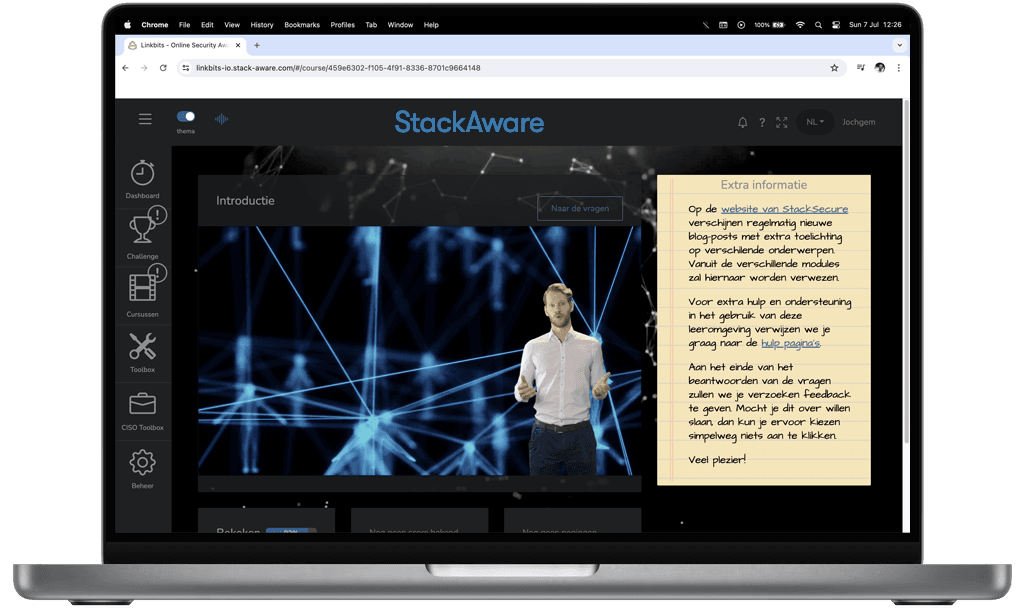Open Beheer settings gear
The height and width of the screenshot is (608, 1024).
[142, 468]
